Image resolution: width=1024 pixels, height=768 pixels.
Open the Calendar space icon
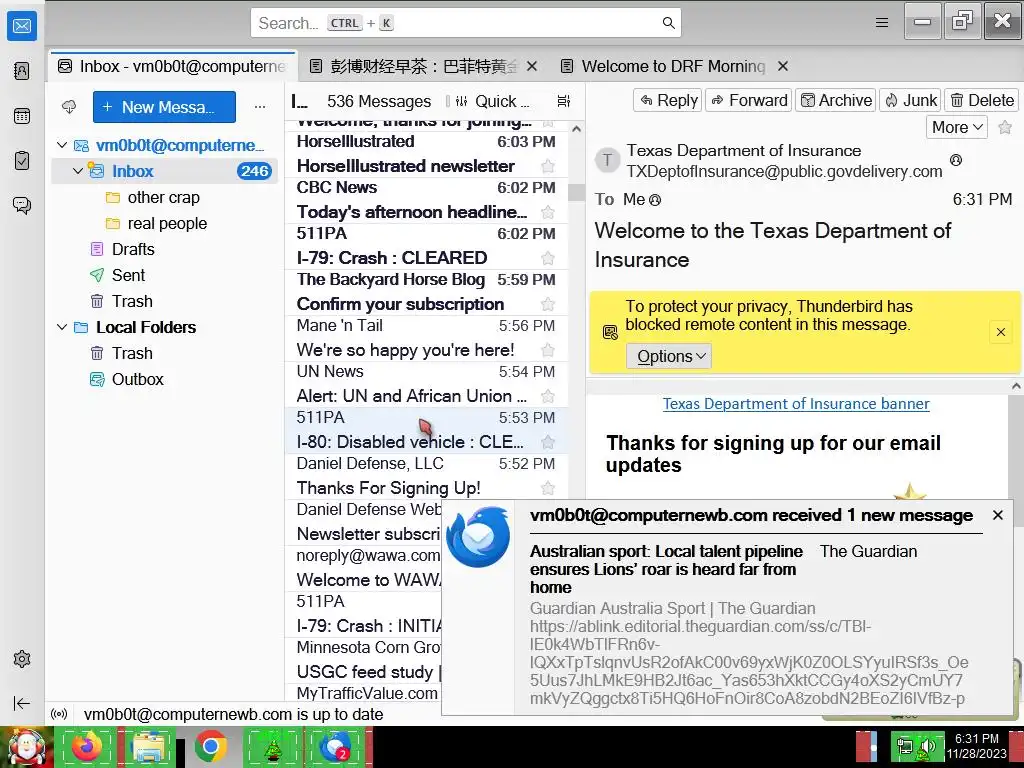[22, 116]
